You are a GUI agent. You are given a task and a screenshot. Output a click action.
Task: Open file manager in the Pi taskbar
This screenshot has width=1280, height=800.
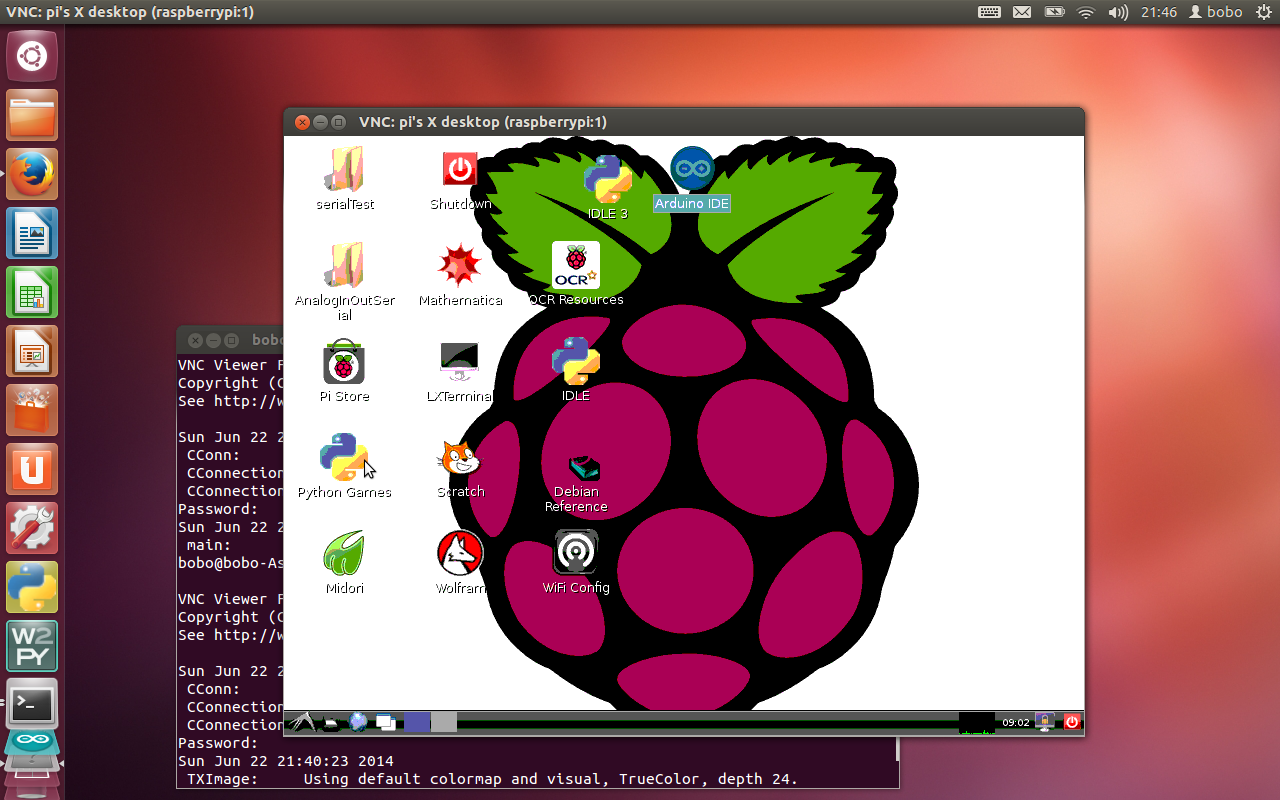pos(329,721)
